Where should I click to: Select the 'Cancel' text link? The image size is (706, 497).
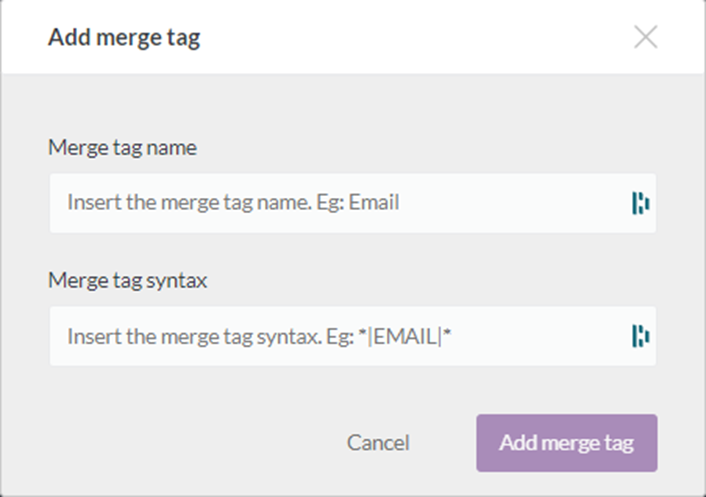pyautogui.click(x=378, y=443)
